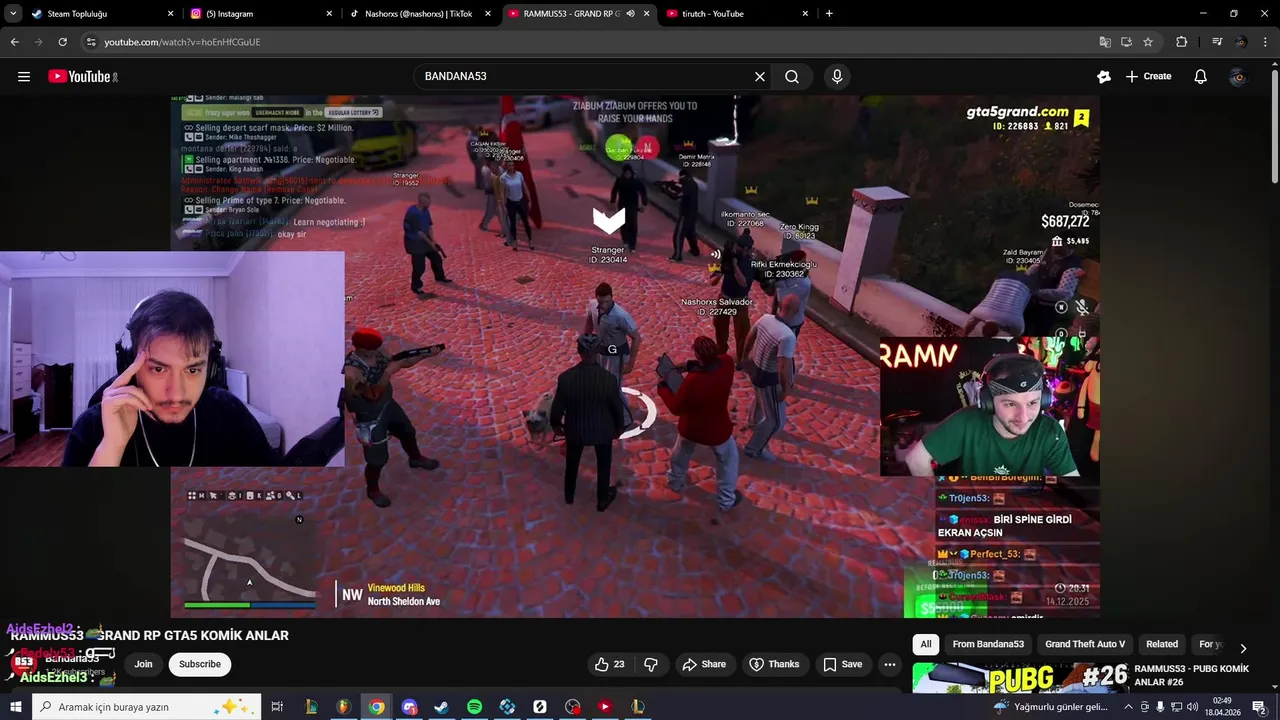
Task: Open YouTube notifications bell
Action: [1200, 76]
